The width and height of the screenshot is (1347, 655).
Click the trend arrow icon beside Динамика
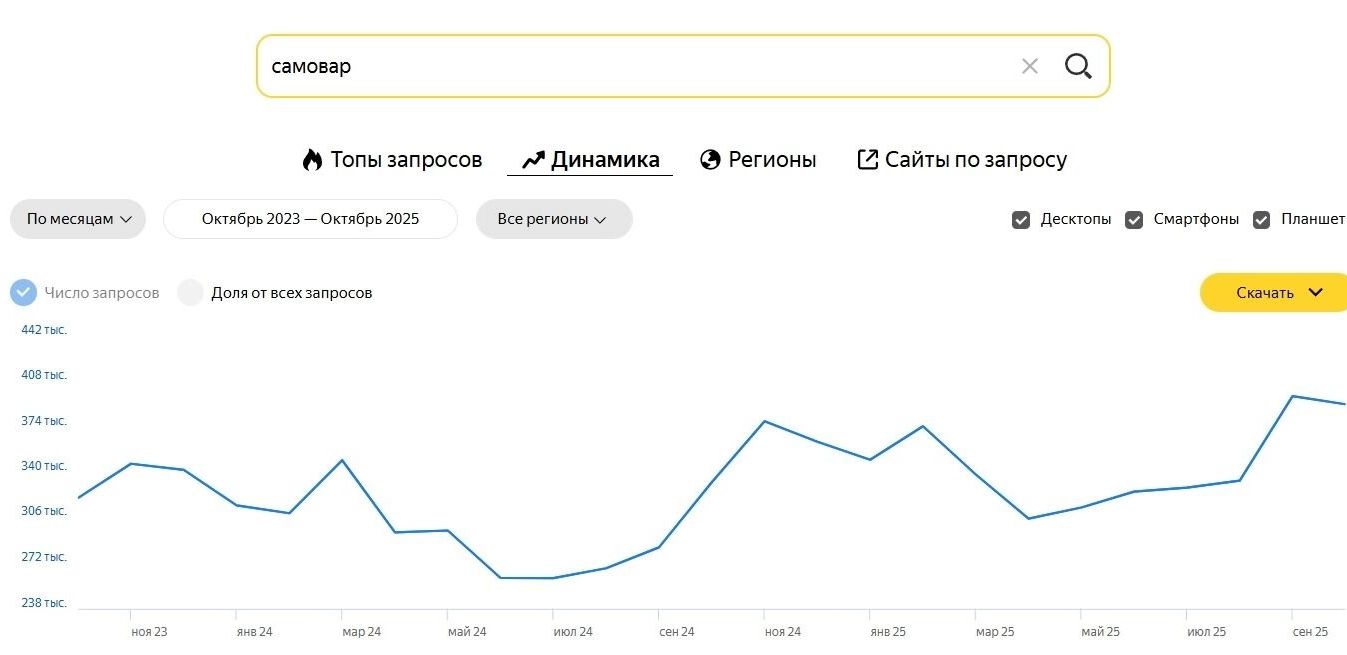coord(533,160)
